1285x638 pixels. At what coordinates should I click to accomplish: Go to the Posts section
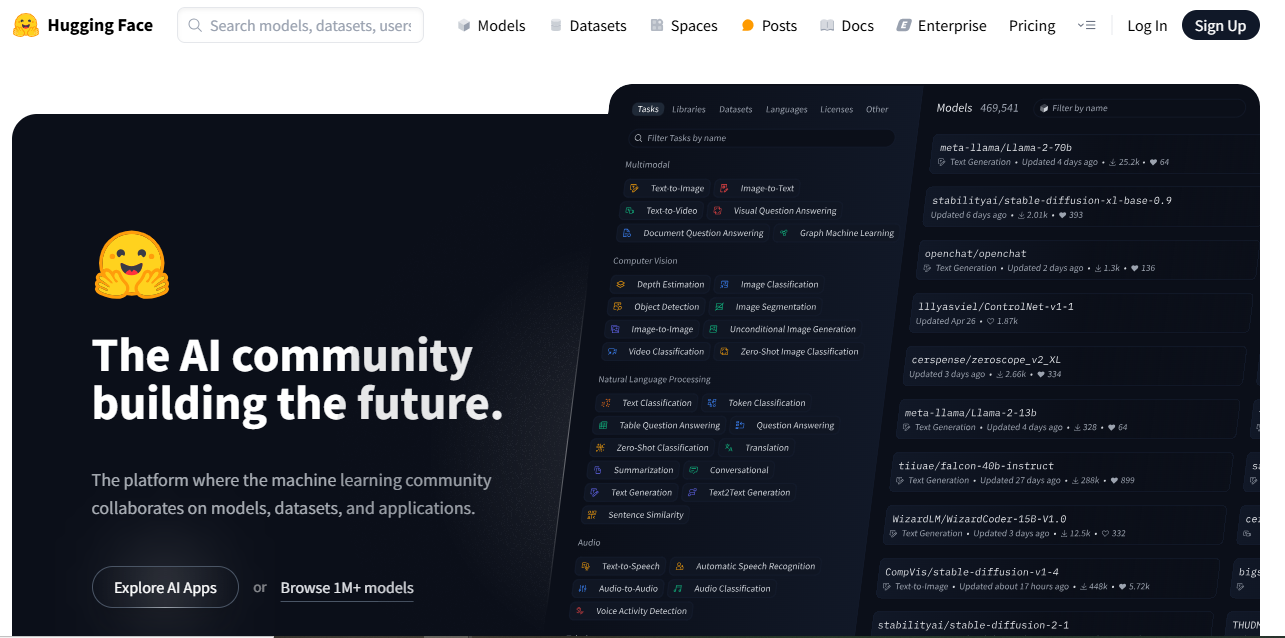tap(779, 26)
